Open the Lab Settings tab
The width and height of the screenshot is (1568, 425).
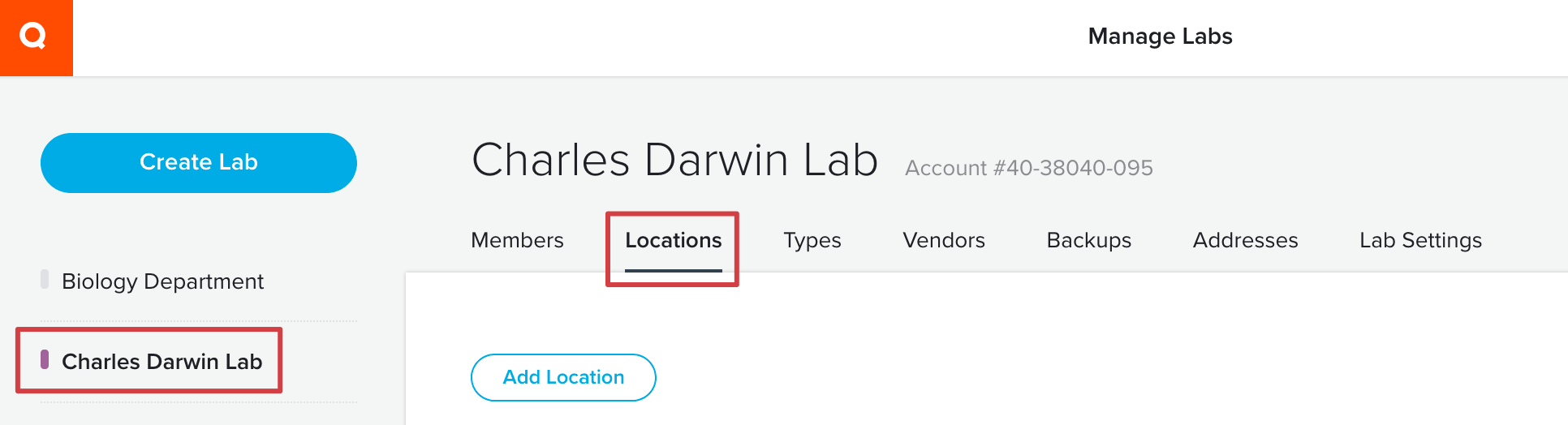[1420, 240]
